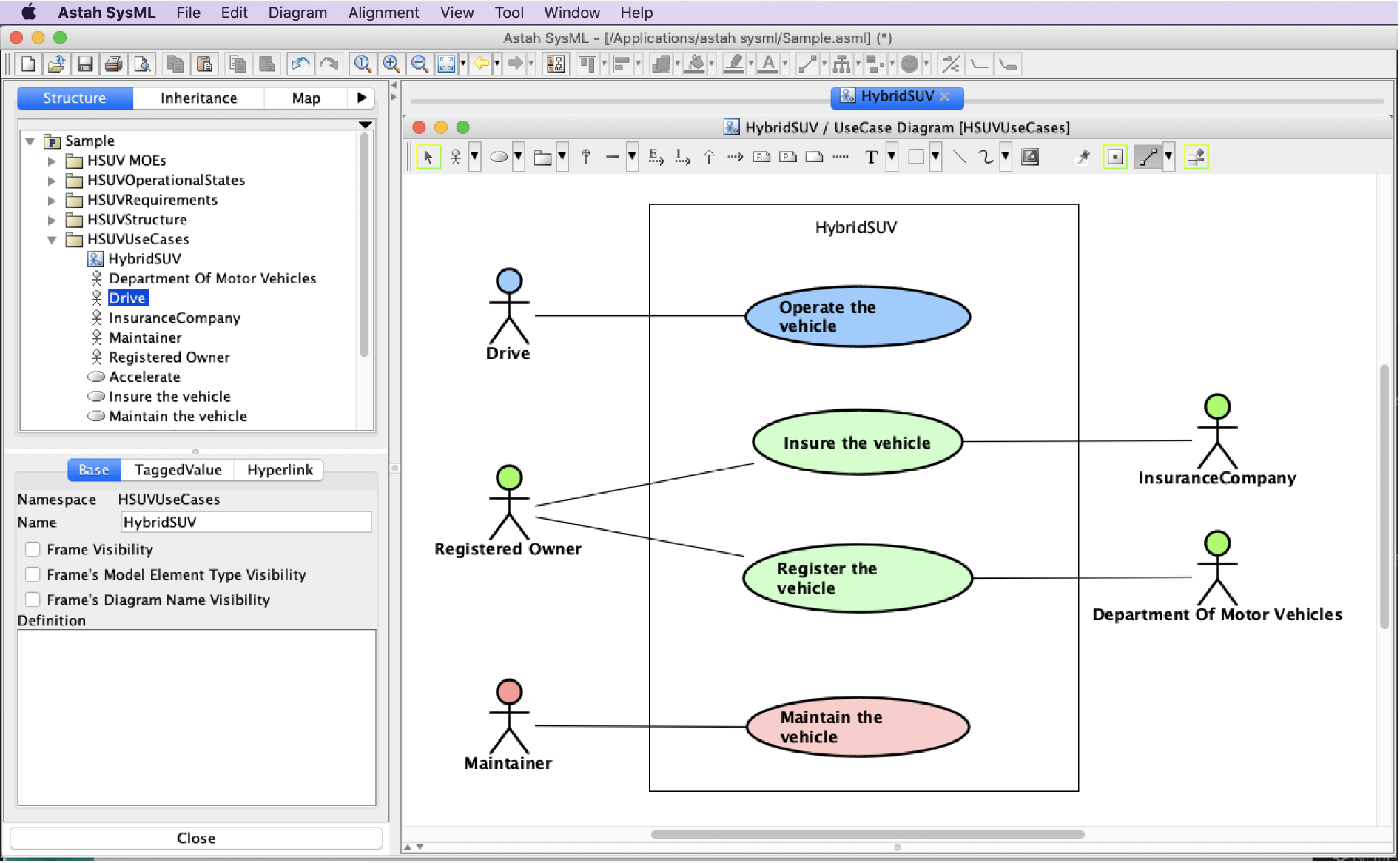
Task: Select the Actor tool in diagram toolbar
Action: point(456,157)
